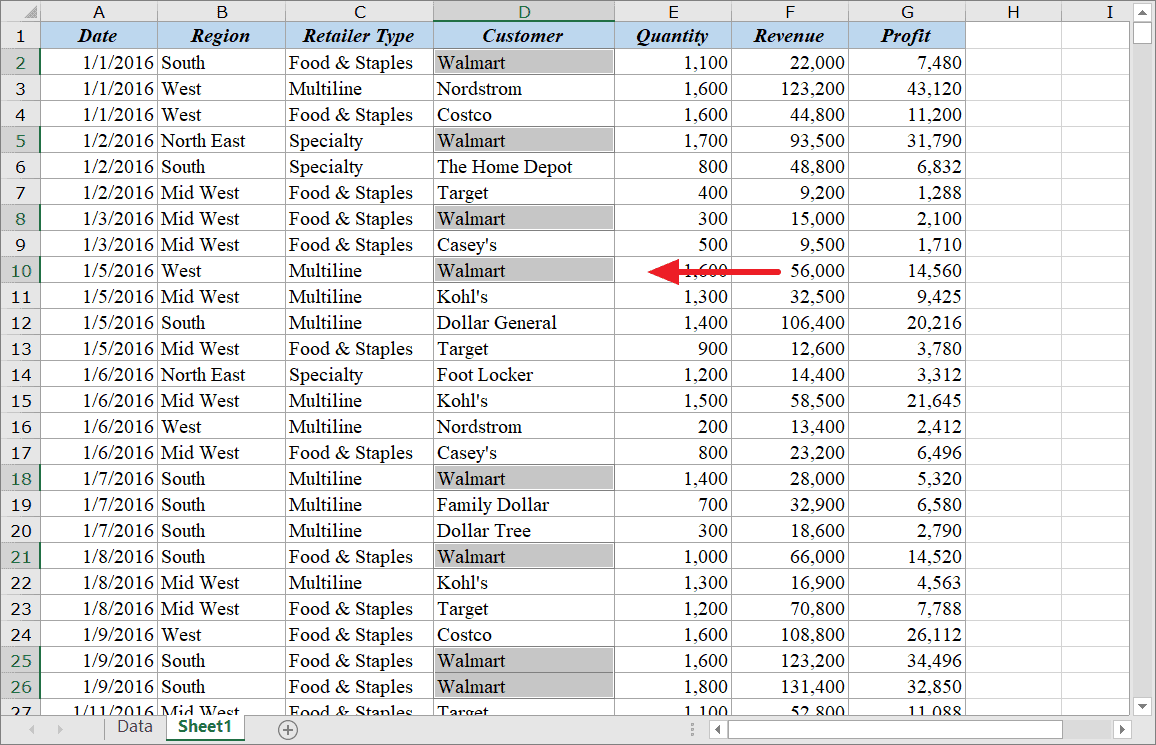
Task: Select the Revenue header cell
Action: (789, 35)
